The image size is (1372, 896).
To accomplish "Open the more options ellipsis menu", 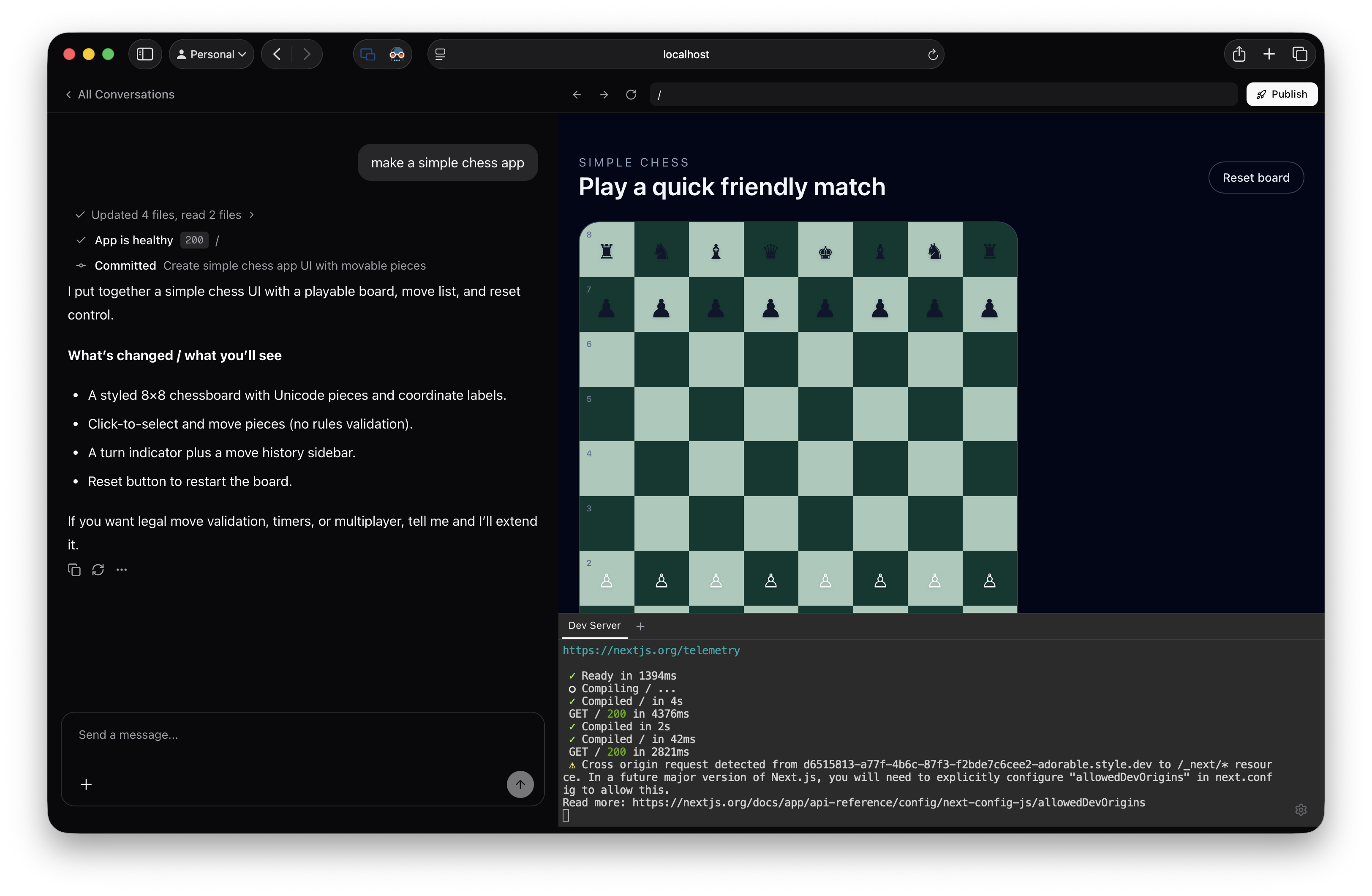I will (x=122, y=570).
